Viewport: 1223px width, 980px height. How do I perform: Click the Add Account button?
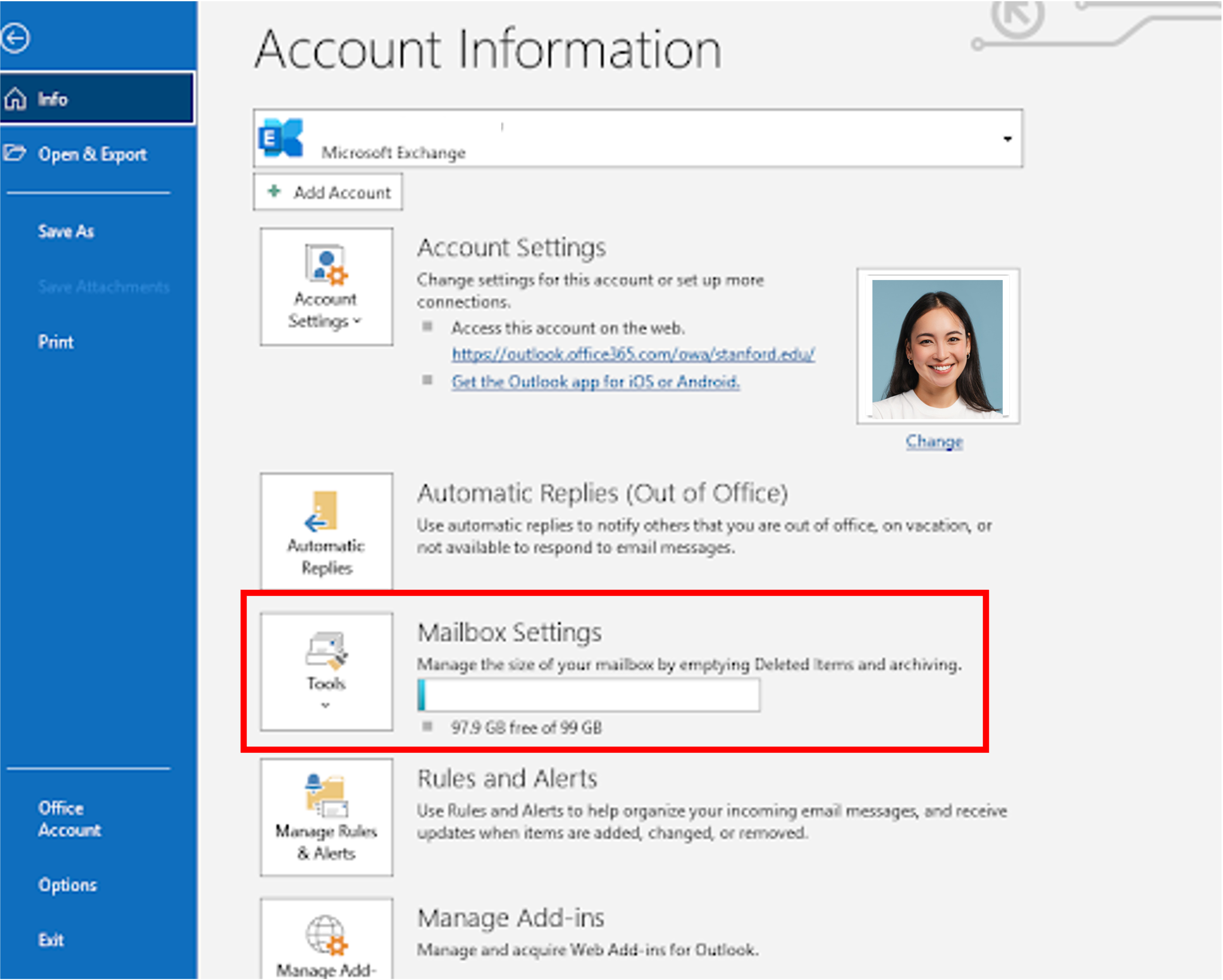(x=328, y=192)
